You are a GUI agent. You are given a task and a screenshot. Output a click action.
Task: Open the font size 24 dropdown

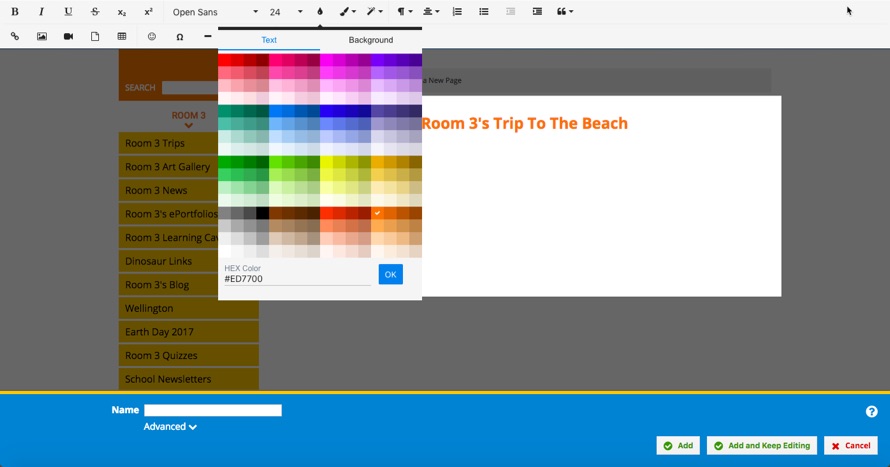pyautogui.click(x=285, y=12)
